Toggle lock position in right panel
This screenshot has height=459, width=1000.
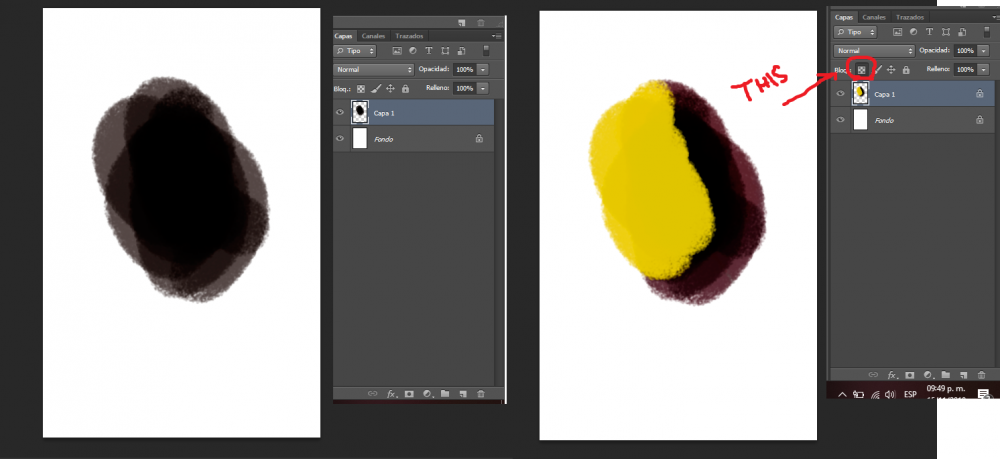[891, 70]
